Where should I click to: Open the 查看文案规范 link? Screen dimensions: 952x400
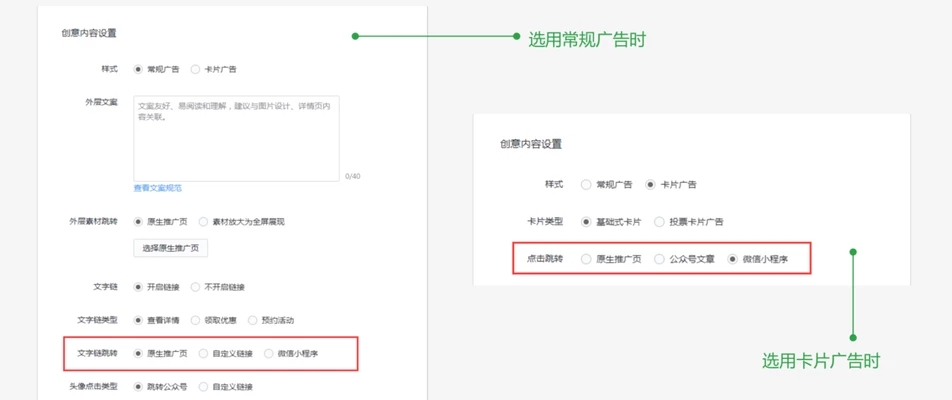click(x=158, y=188)
